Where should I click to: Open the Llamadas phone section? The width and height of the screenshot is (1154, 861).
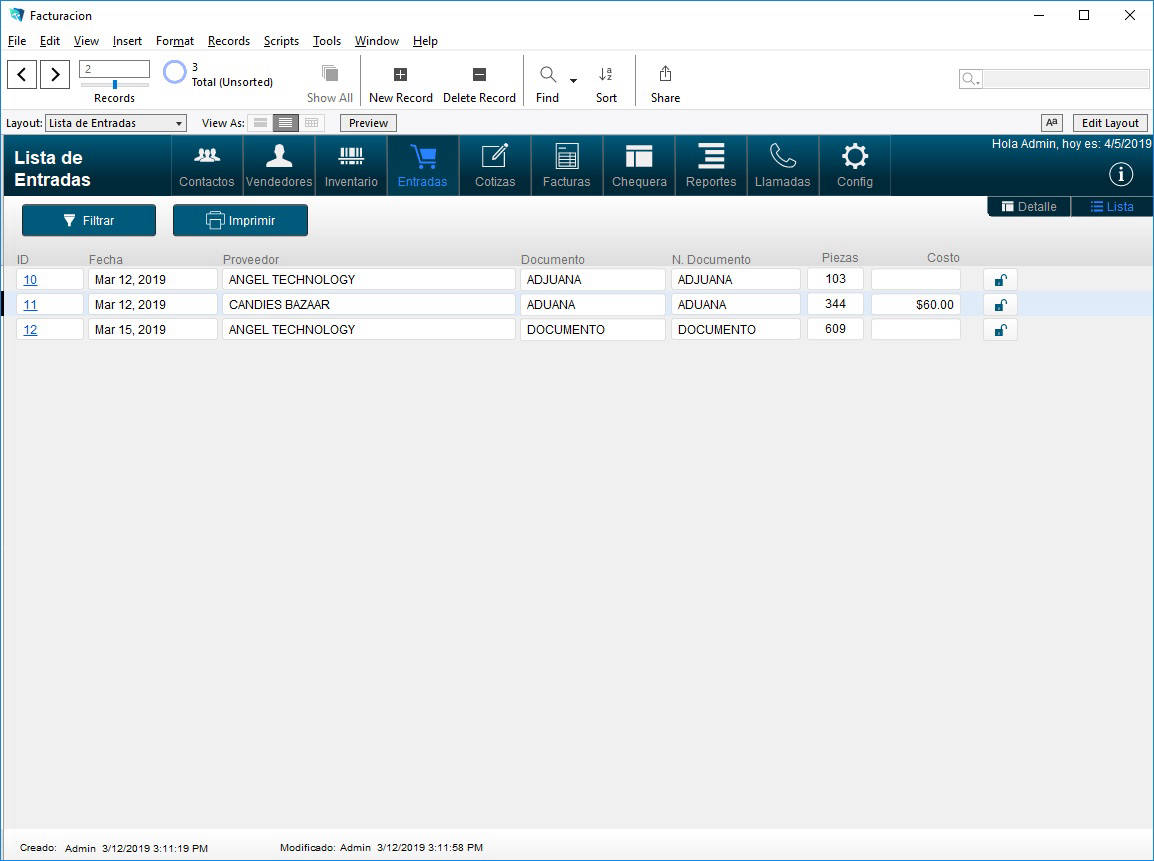click(x=782, y=166)
